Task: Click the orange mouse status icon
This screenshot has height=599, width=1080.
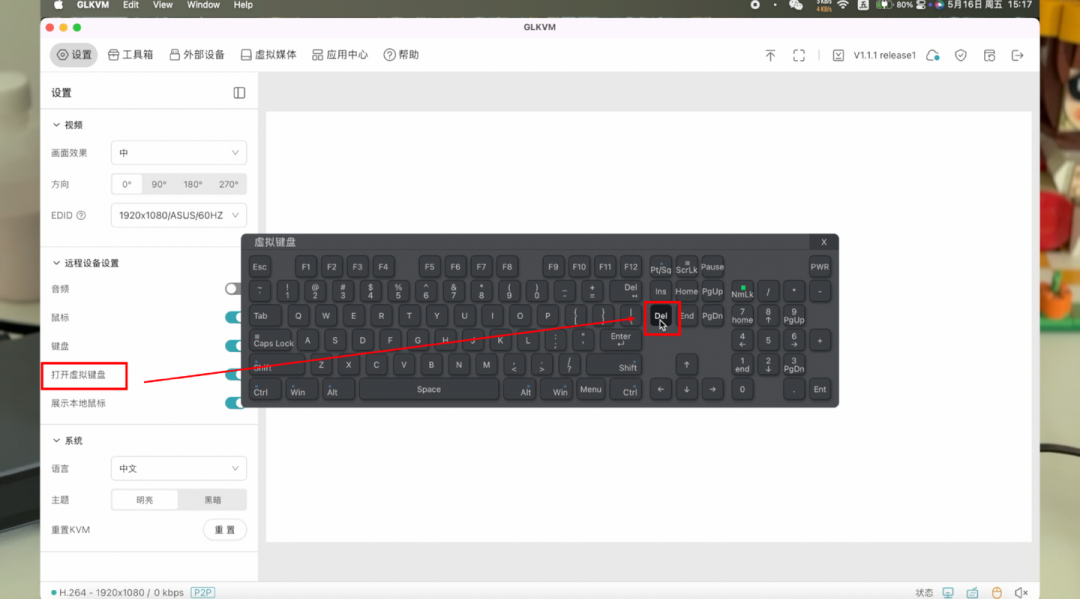Action: coord(996,592)
